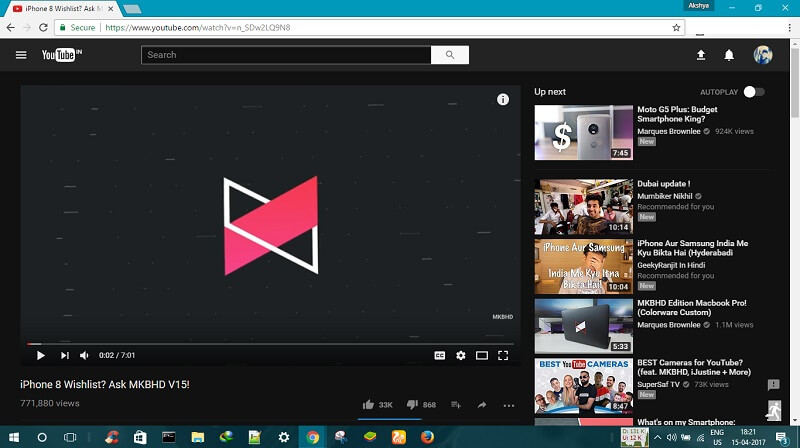Go back in browser history
This screenshot has width=800, height=448.
(11, 28)
